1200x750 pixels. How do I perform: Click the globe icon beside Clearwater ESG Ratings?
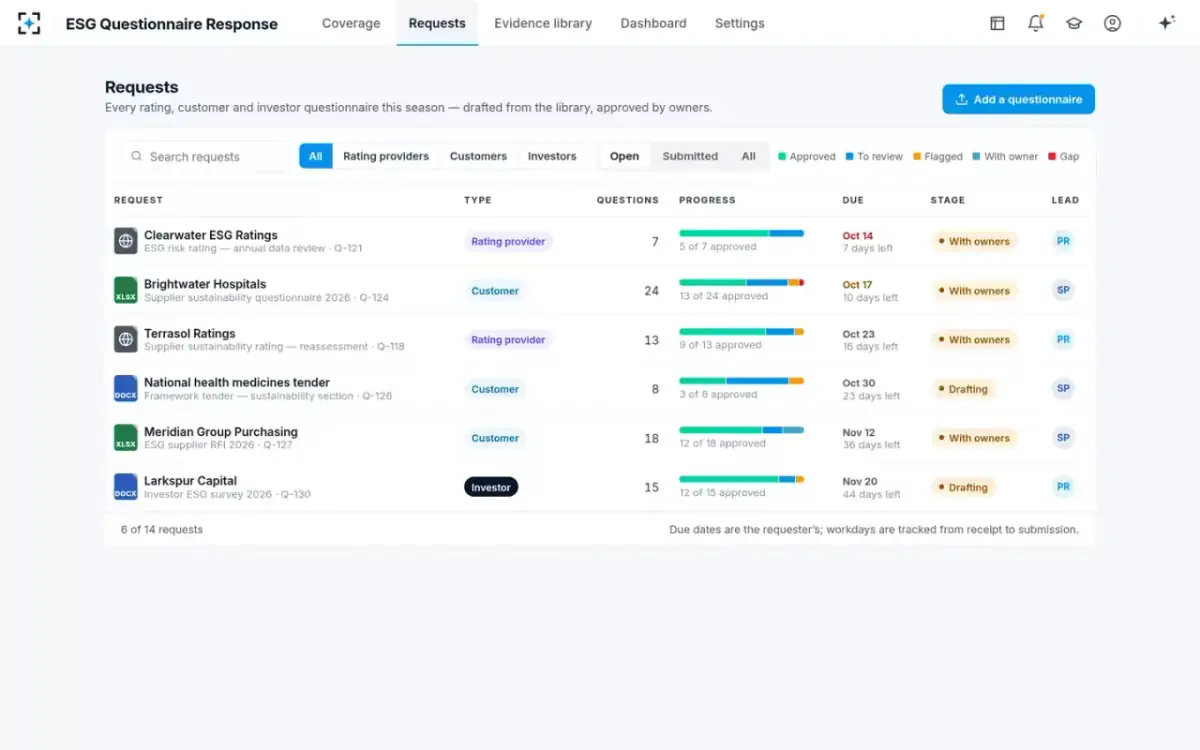126,241
